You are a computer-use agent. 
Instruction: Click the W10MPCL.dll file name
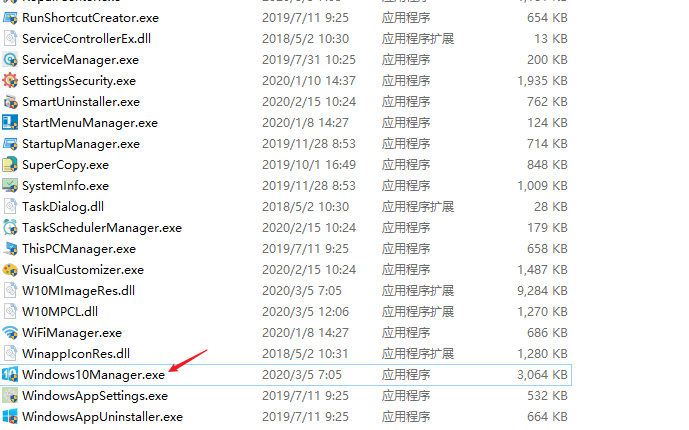[x=60, y=312]
